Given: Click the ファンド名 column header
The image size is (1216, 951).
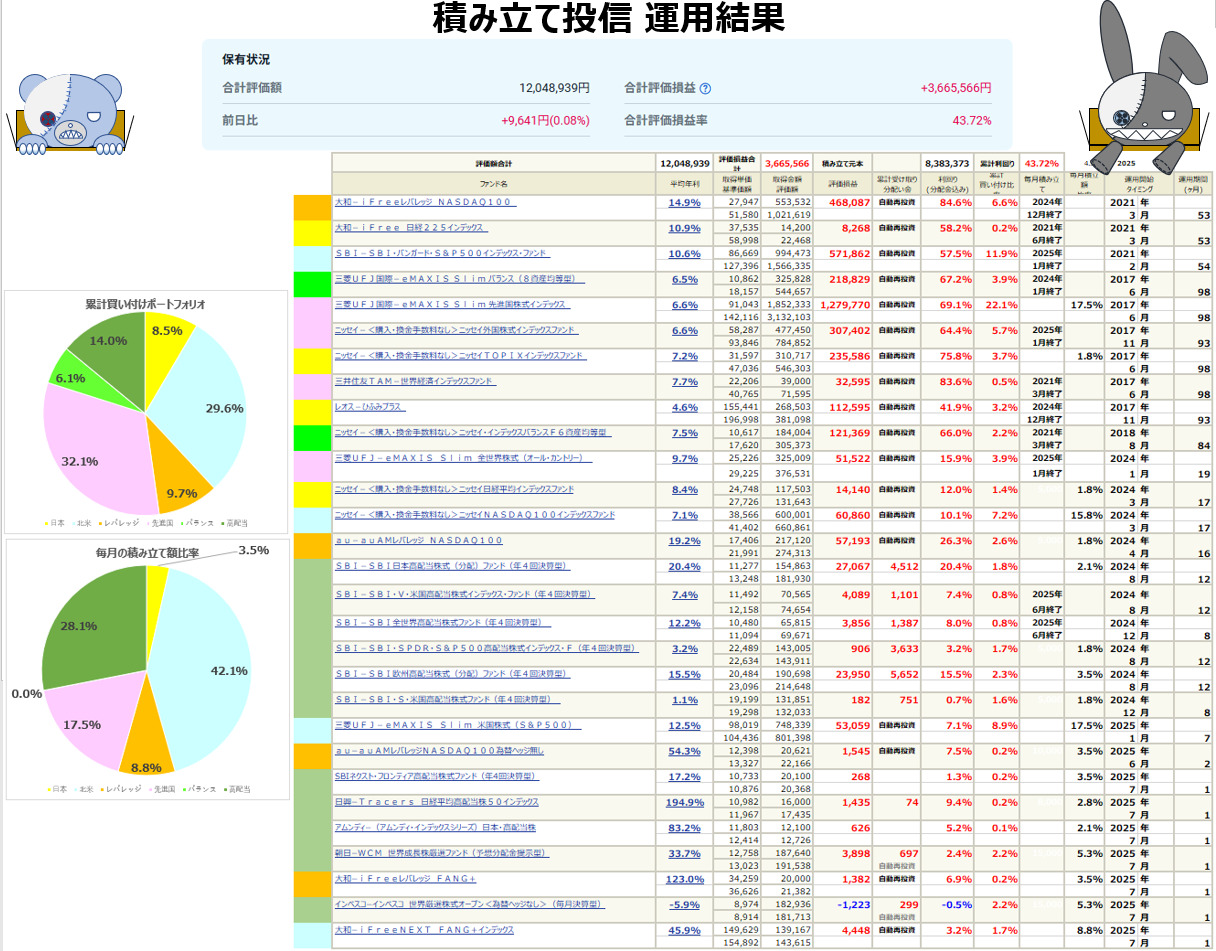Looking at the screenshot, I should (x=492, y=184).
